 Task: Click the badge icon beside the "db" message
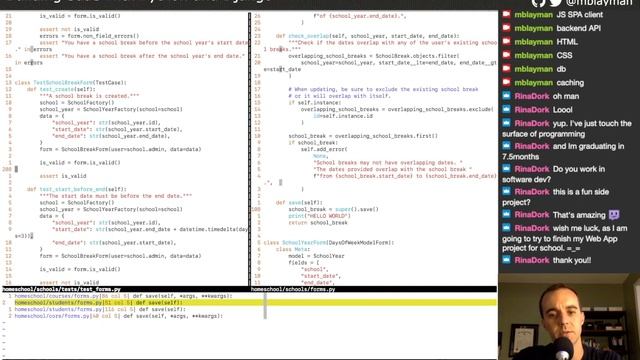point(507,69)
